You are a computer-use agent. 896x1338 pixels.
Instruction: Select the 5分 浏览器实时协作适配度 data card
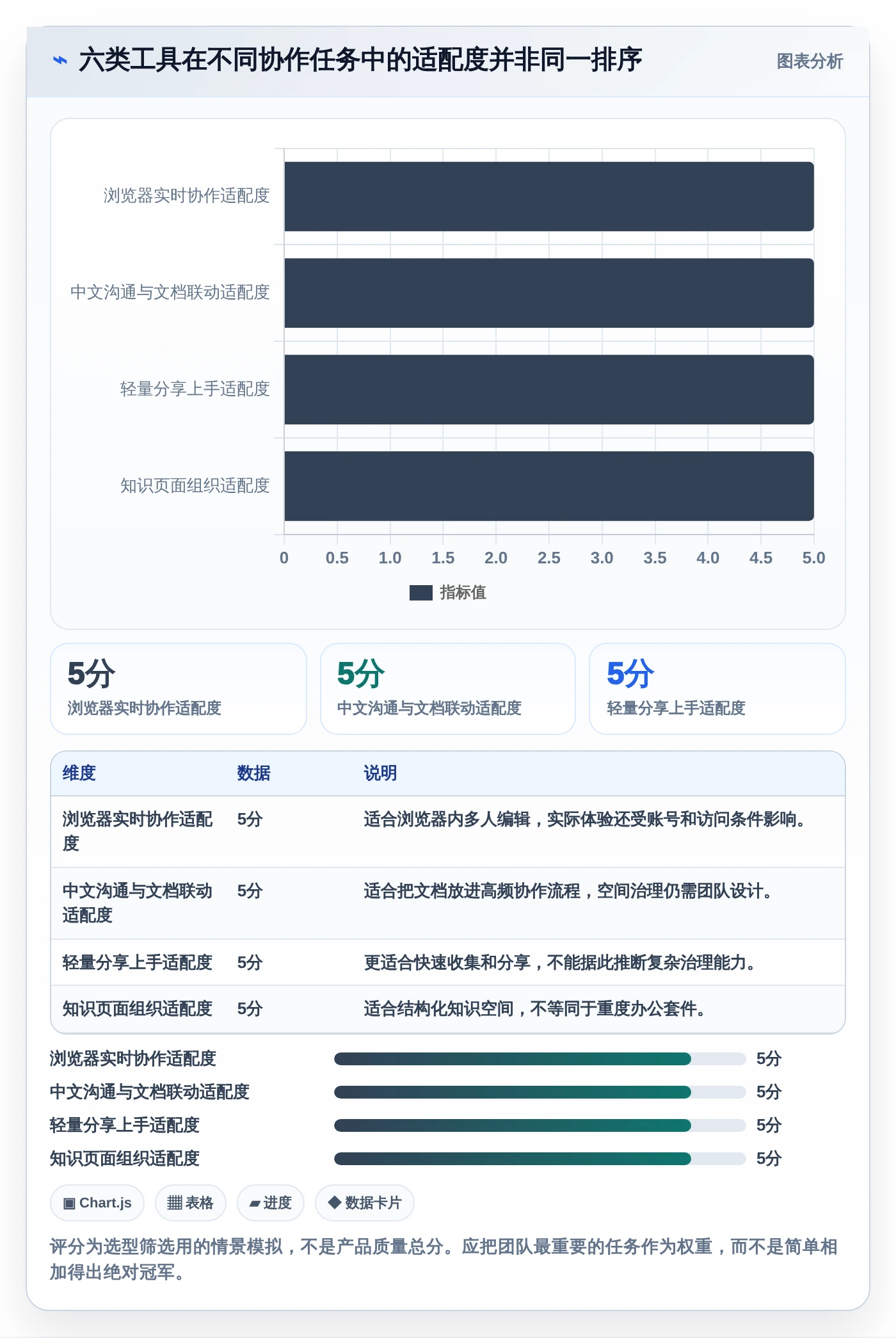(179, 689)
